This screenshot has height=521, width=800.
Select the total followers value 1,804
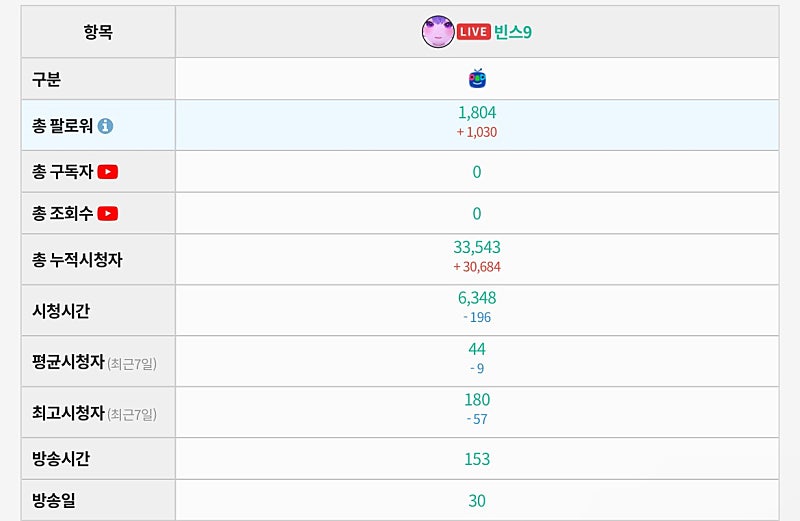tap(477, 114)
